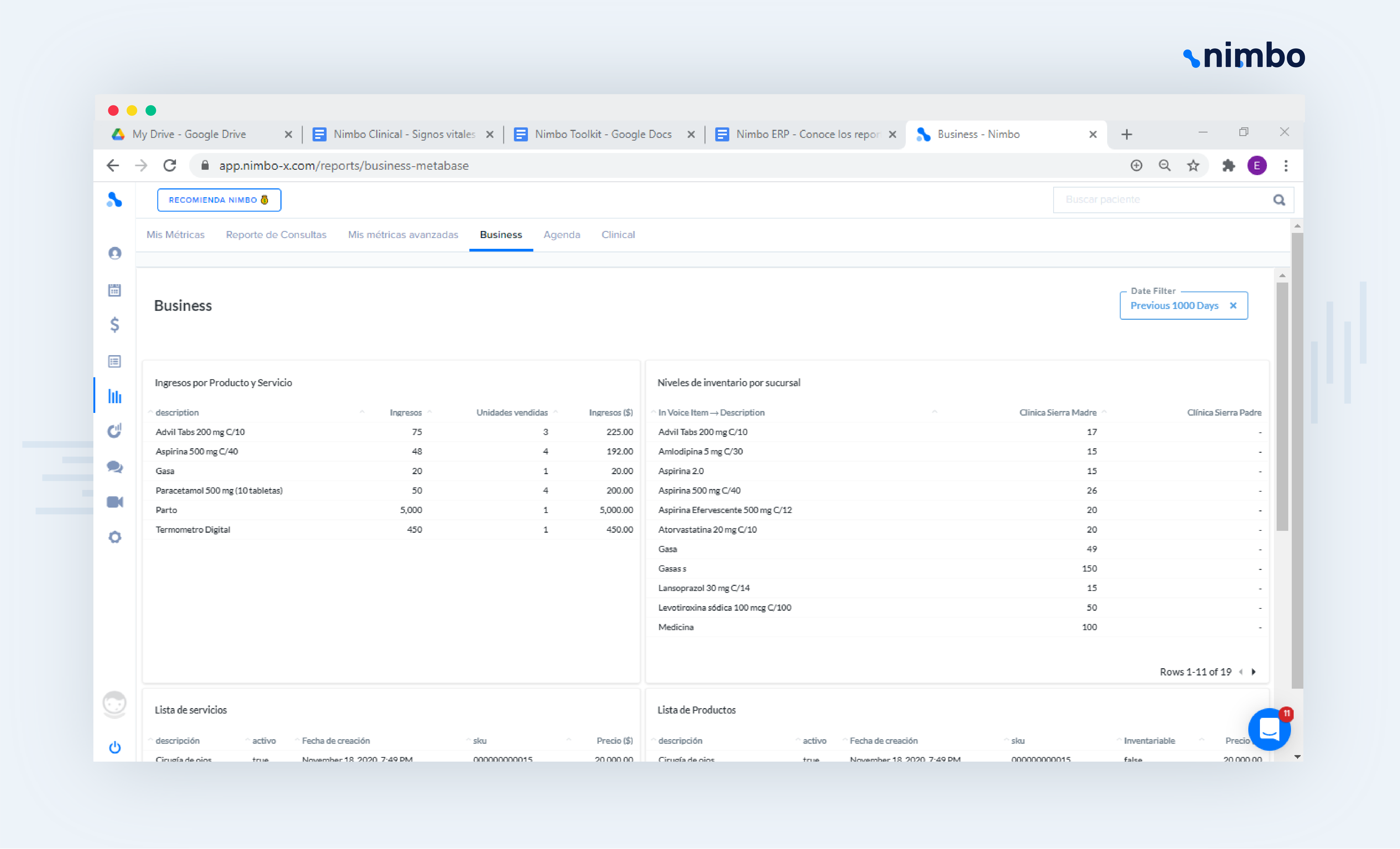Switch to Mis métricas avanzadas tab
Viewport: 1400px width, 849px height.
coord(403,235)
